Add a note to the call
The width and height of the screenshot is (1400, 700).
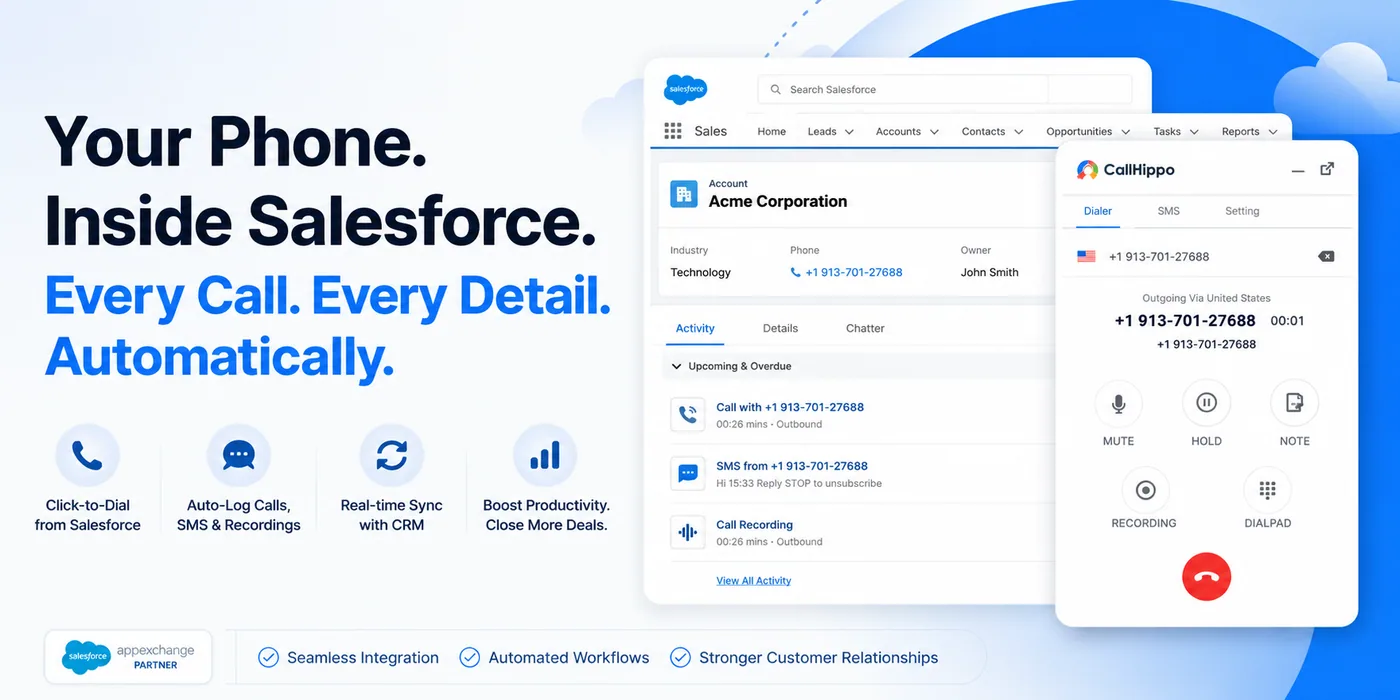pyautogui.click(x=1294, y=403)
